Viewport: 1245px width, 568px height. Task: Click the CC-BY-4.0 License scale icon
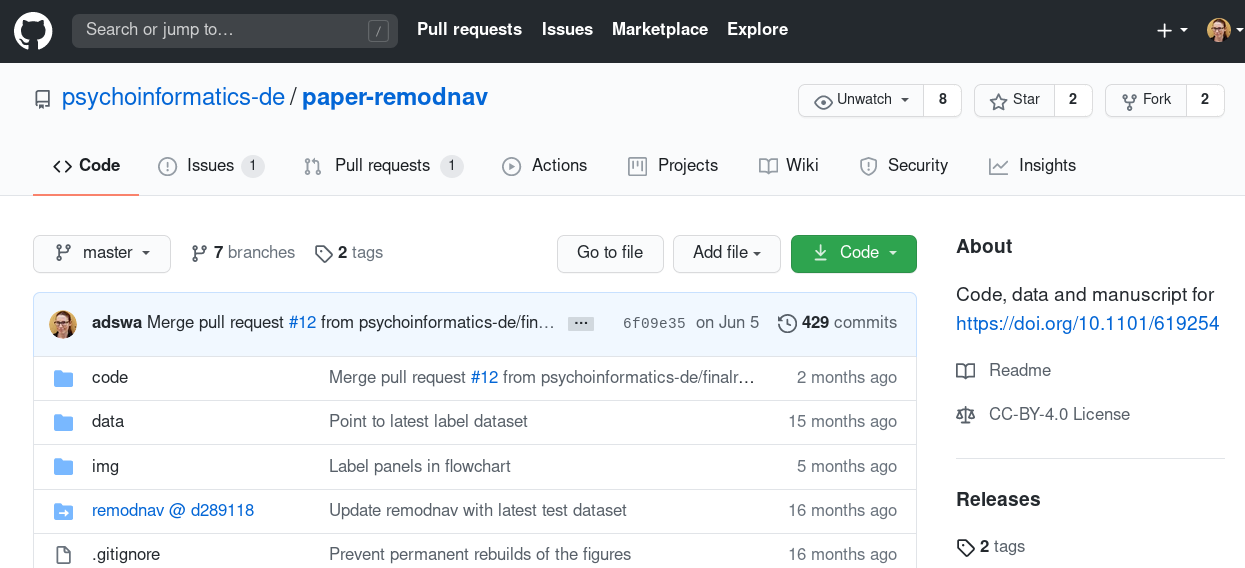pyautogui.click(x=965, y=414)
